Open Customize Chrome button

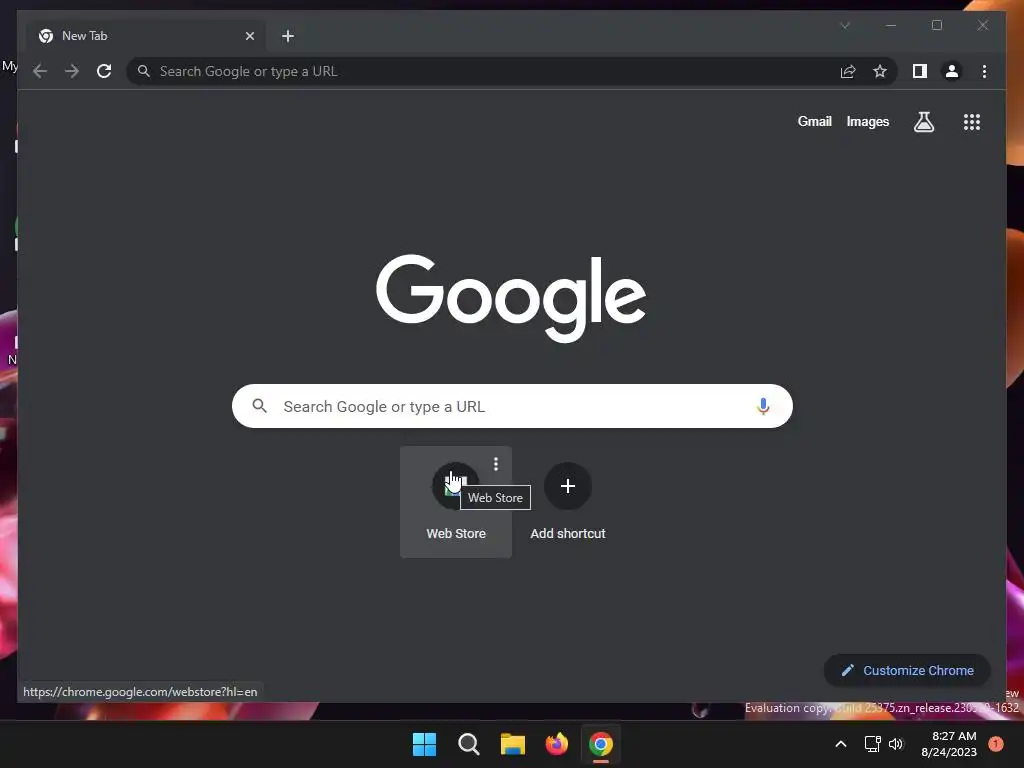click(907, 670)
